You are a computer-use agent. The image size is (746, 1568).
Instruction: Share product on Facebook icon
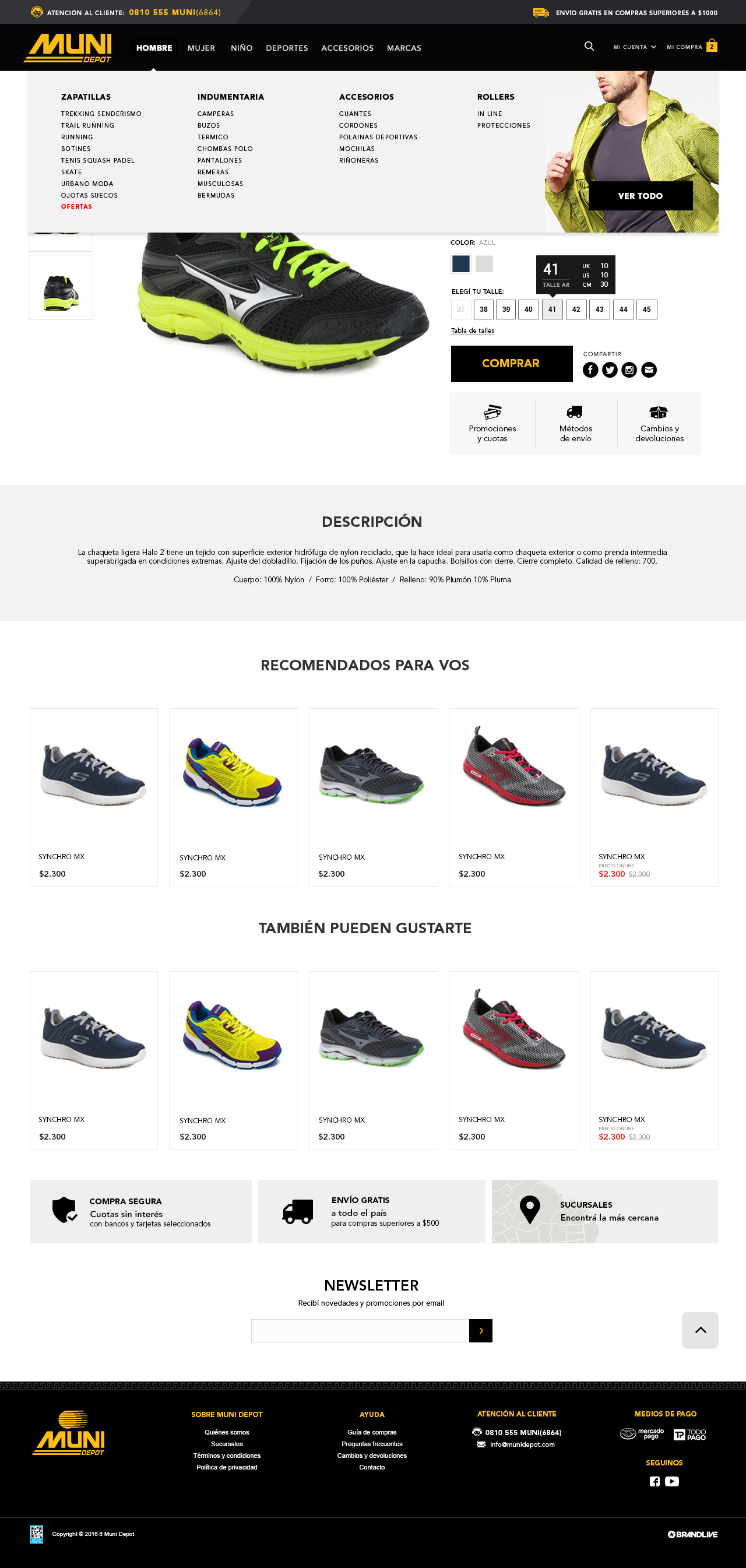590,370
